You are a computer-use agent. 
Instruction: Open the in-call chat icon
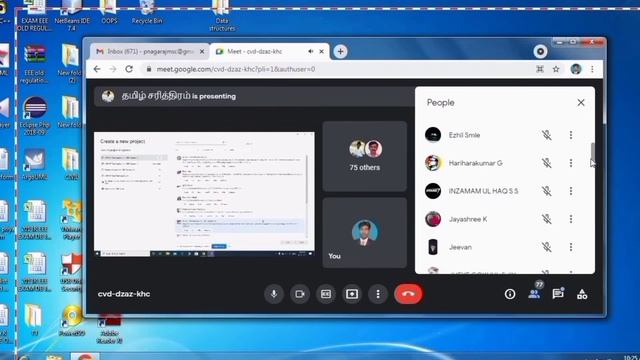pos(558,294)
